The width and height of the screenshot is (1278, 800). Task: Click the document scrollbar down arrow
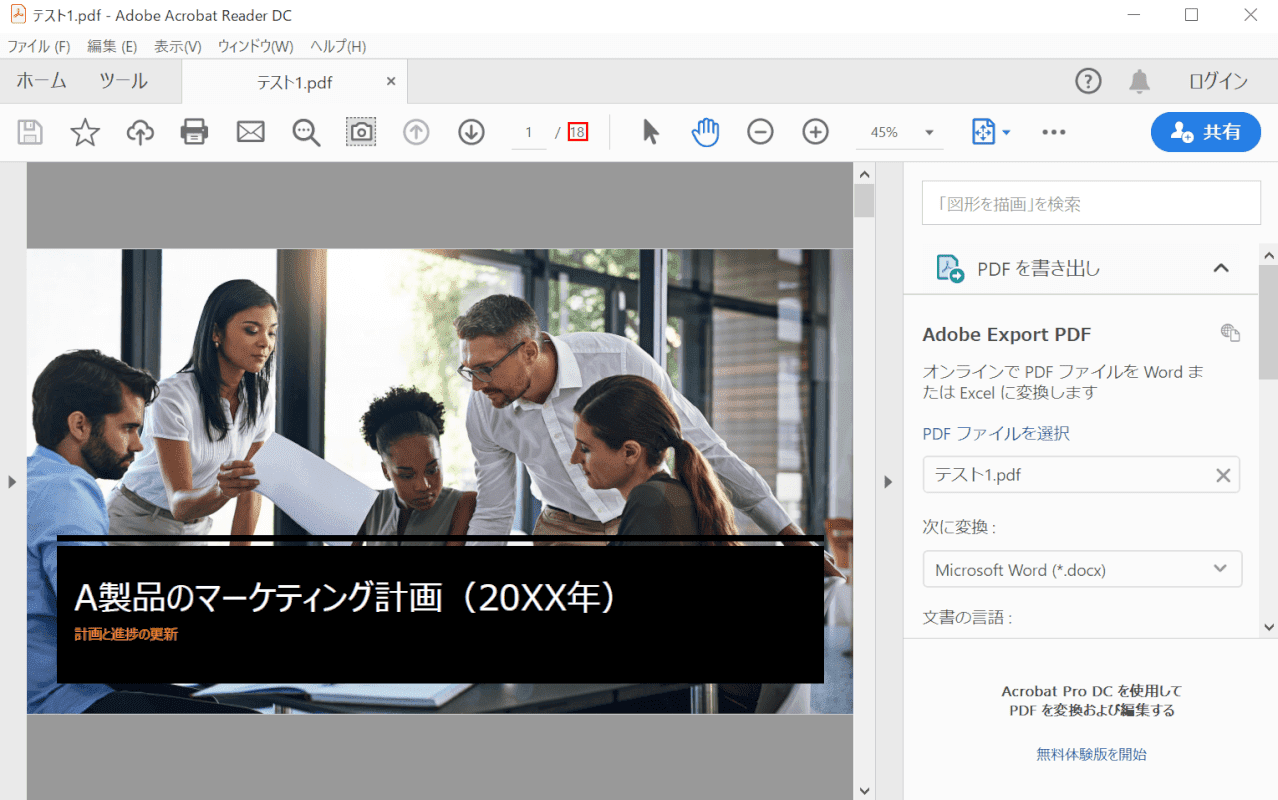864,790
